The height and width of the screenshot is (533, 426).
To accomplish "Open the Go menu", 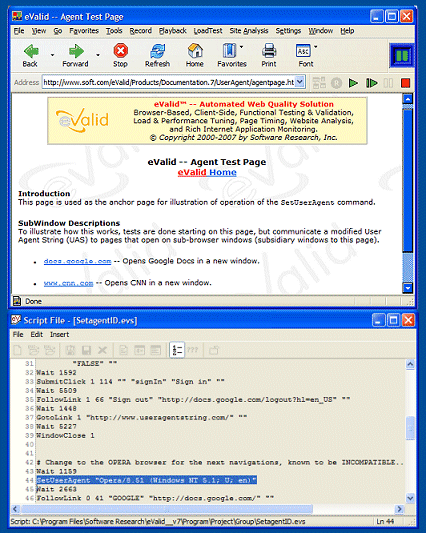I will 58,31.
